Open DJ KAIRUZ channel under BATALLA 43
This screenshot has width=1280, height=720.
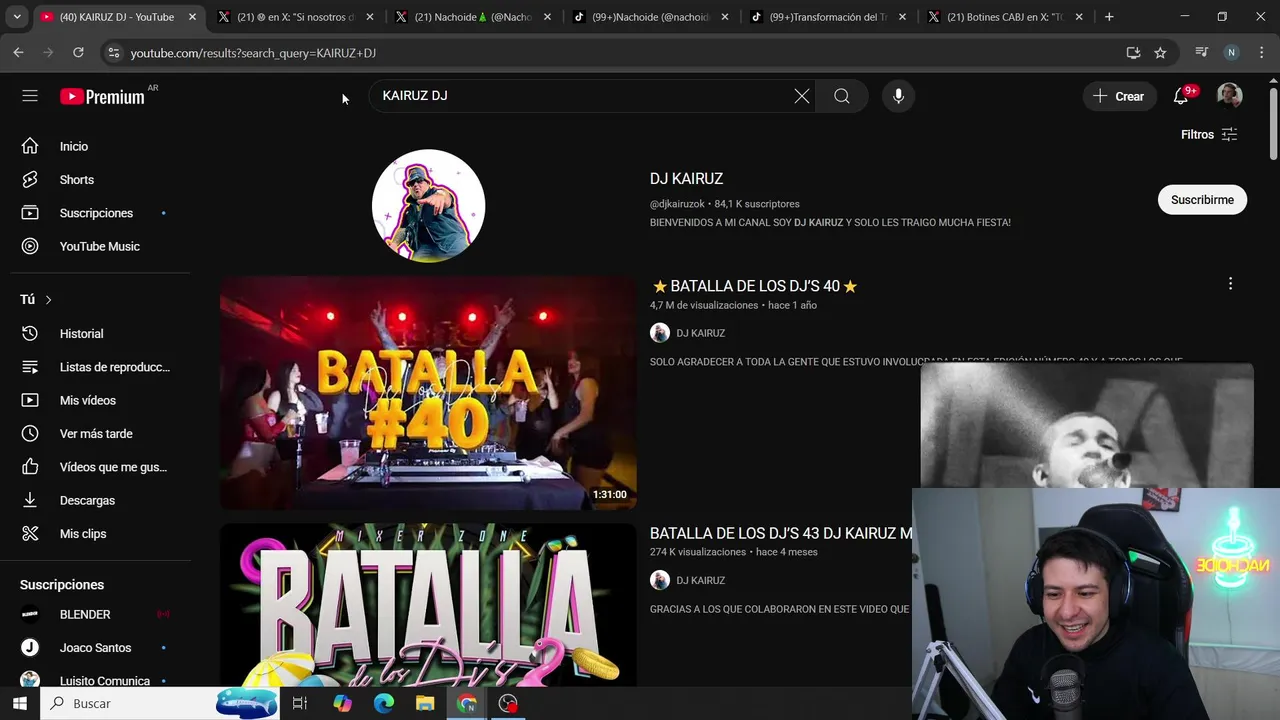pyautogui.click(x=700, y=580)
